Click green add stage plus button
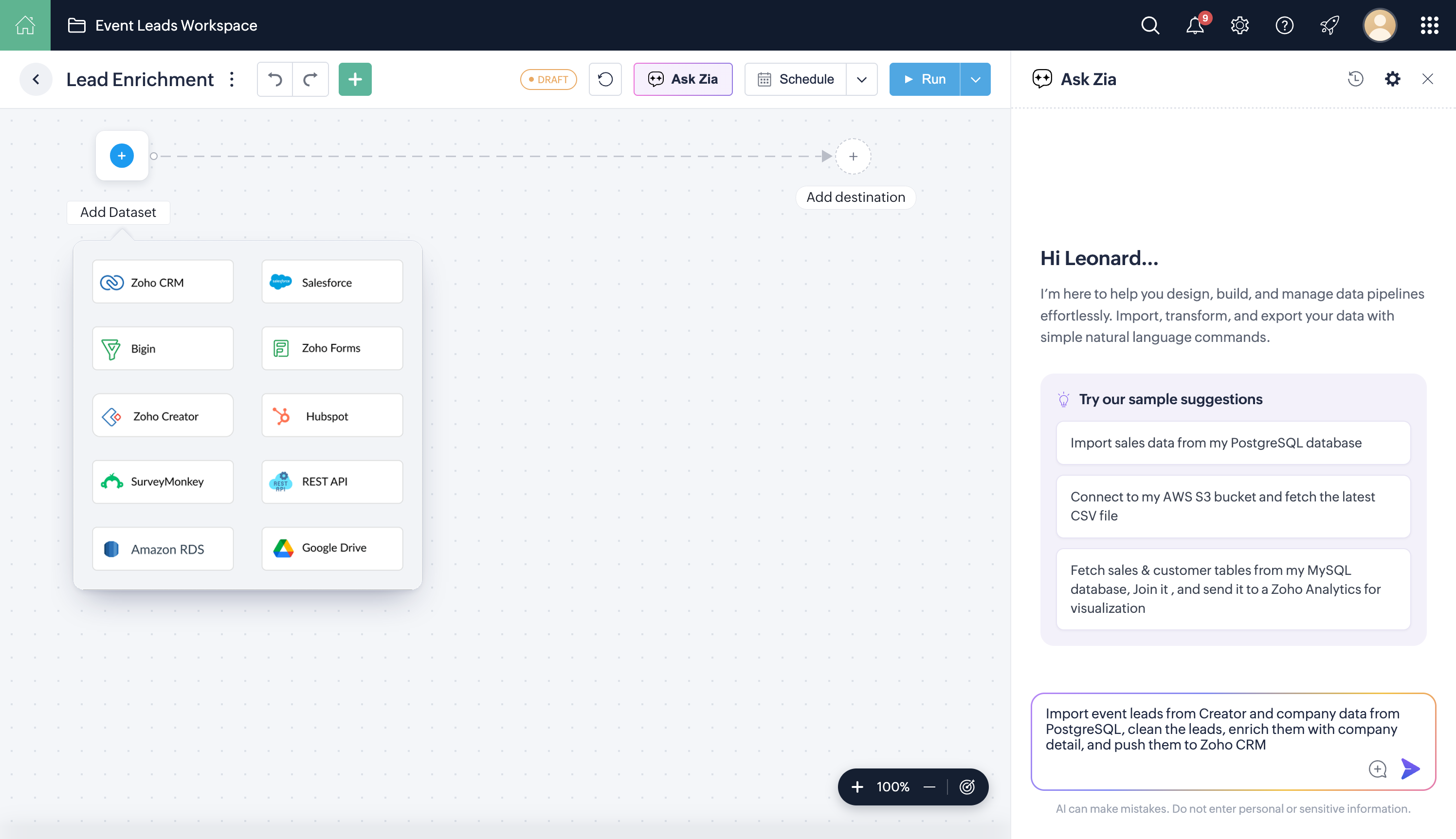 (355, 79)
